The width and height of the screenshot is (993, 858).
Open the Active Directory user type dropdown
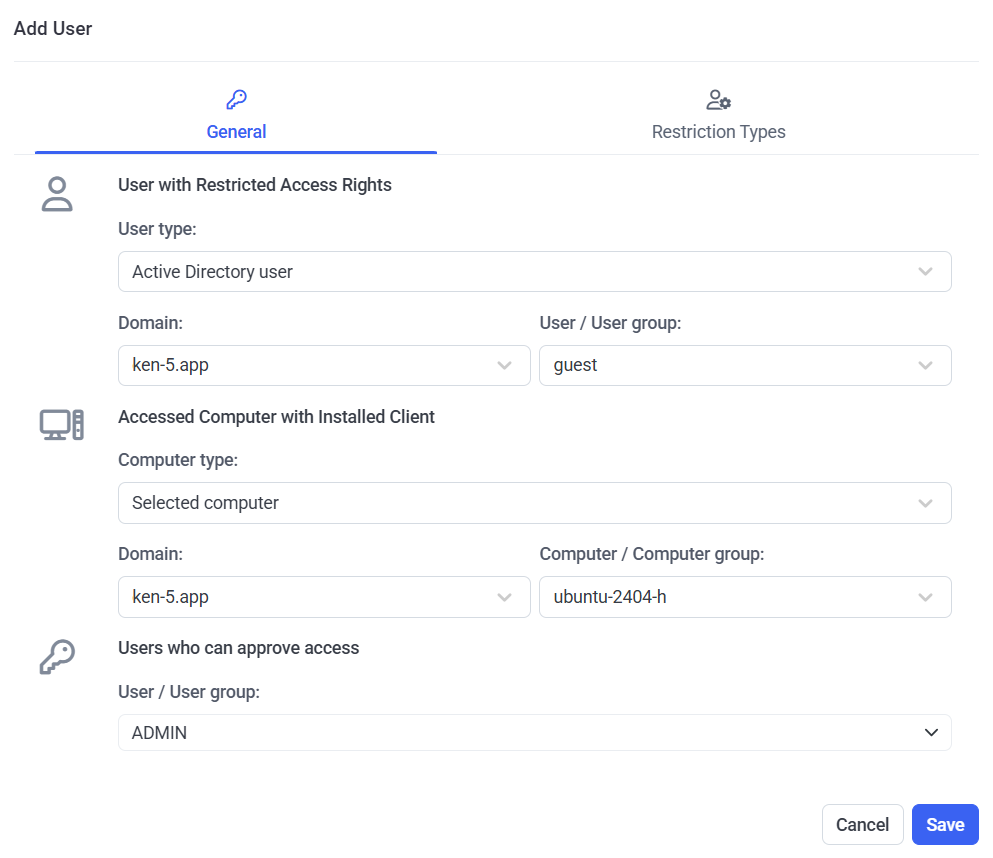534,272
